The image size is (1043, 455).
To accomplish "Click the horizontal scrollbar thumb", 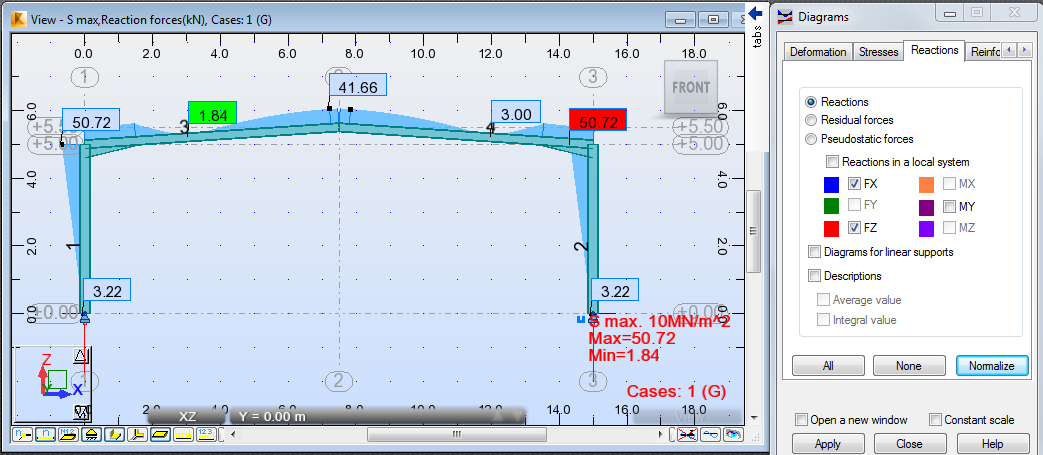I will [456, 434].
